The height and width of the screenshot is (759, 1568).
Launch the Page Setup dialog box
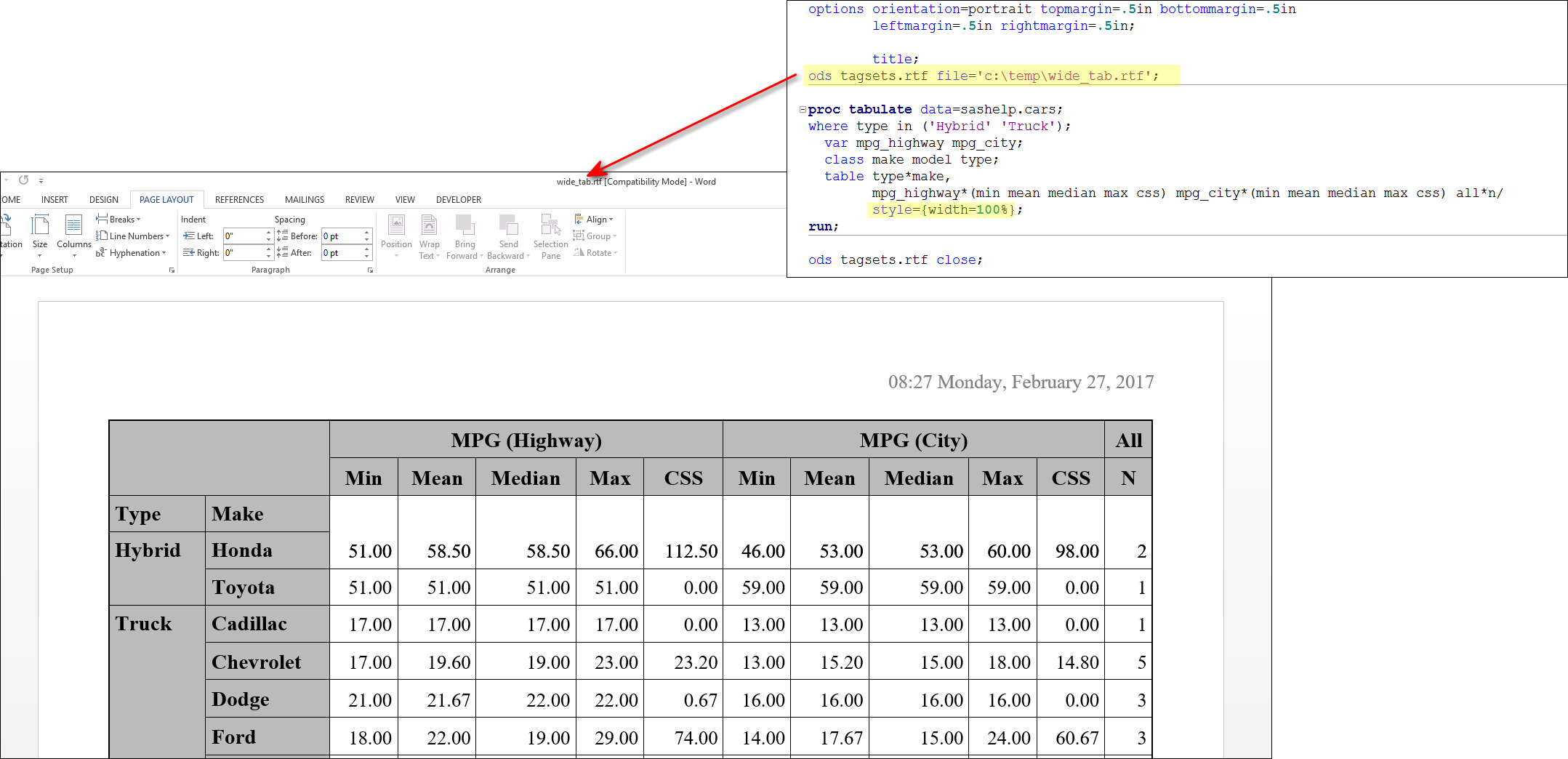point(172,270)
